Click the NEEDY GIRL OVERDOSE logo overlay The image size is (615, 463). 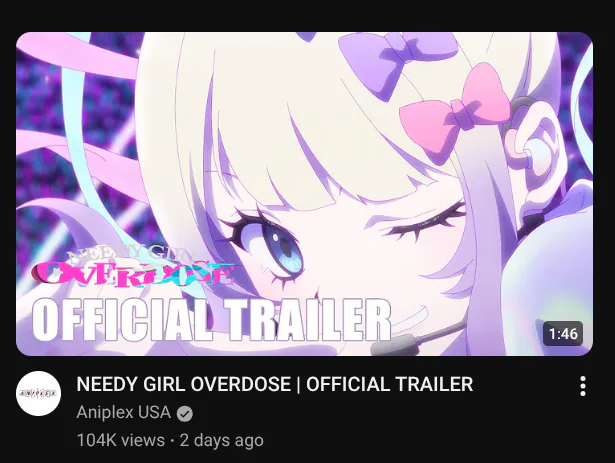[x=133, y=268]
